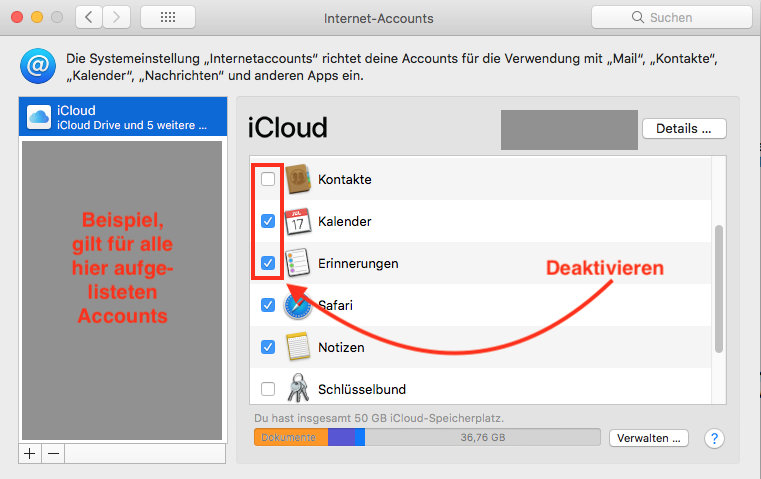Screen dimensions: 761x479
Task: Click the services list scrollbar
Action: coord(719,289)
